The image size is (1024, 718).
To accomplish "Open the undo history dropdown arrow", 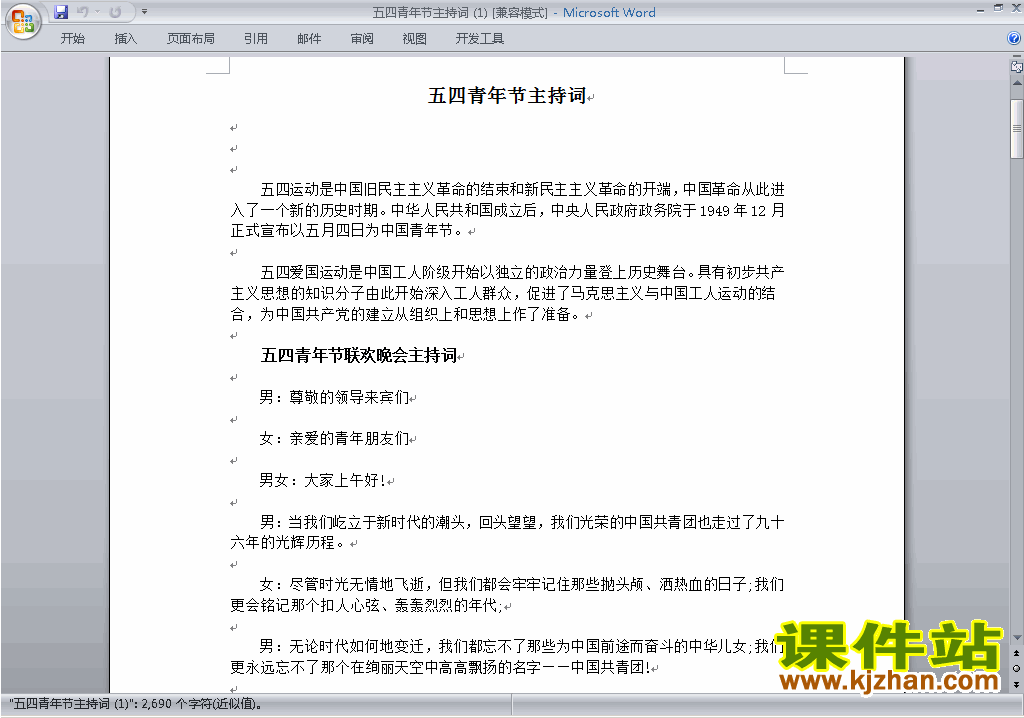I will click(x=97, y=12).
